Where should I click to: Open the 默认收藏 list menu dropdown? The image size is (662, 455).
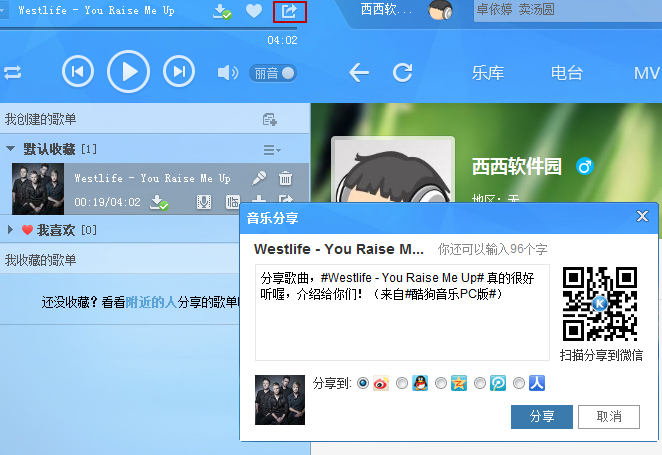(272, 150)
